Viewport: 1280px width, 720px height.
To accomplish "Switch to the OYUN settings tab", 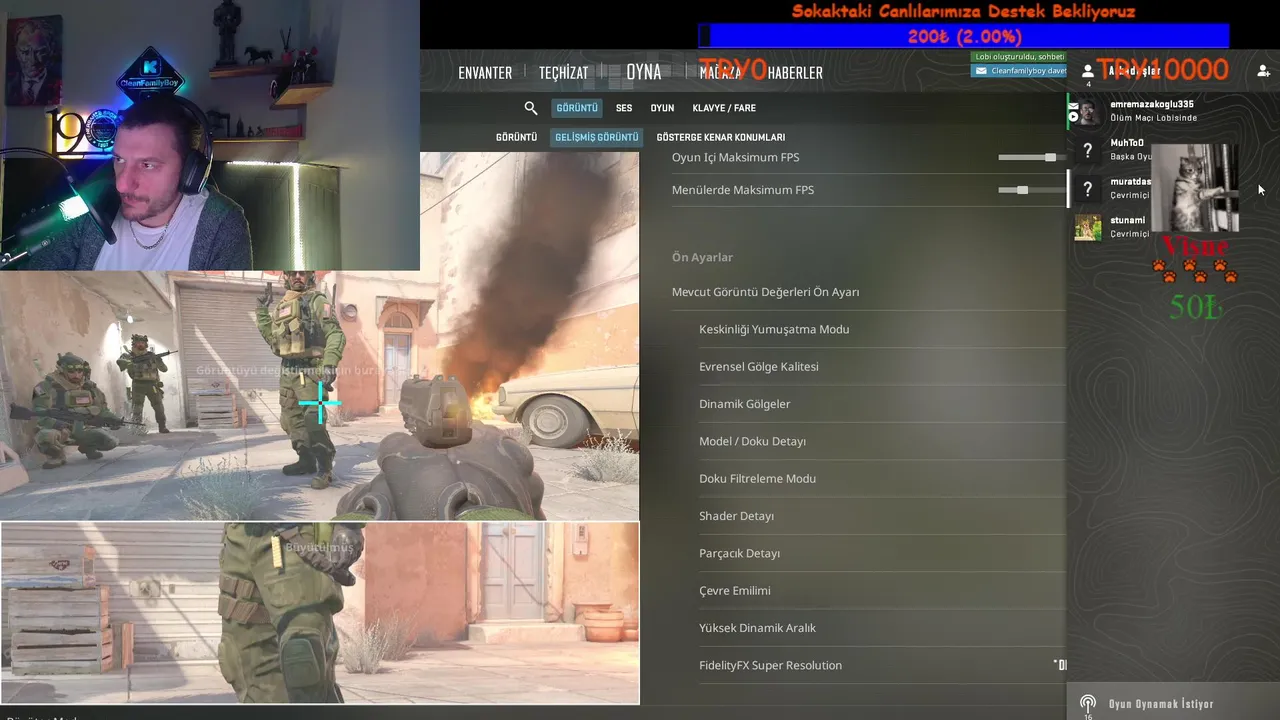I will tap(662, 108).
